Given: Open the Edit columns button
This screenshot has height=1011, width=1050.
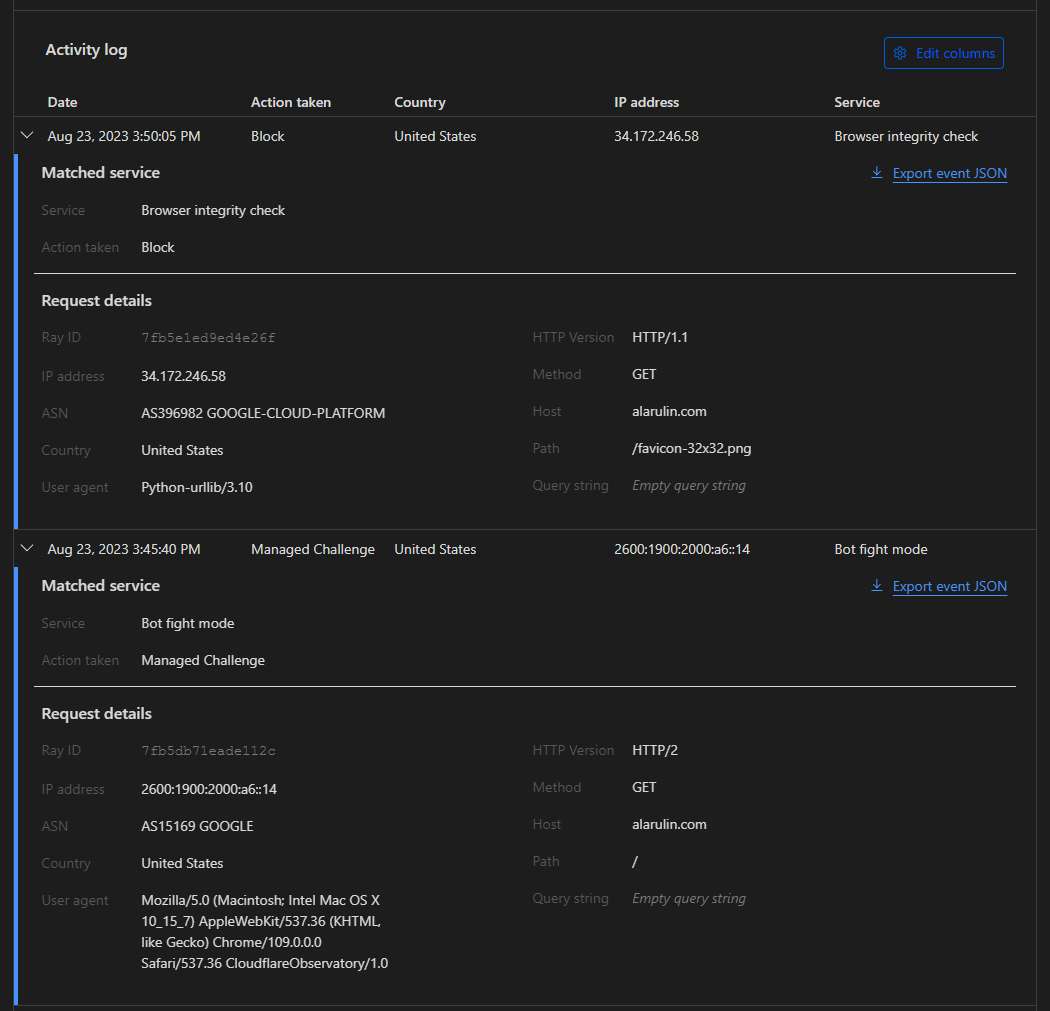Looking at the screenshot, I should [943, 53].
